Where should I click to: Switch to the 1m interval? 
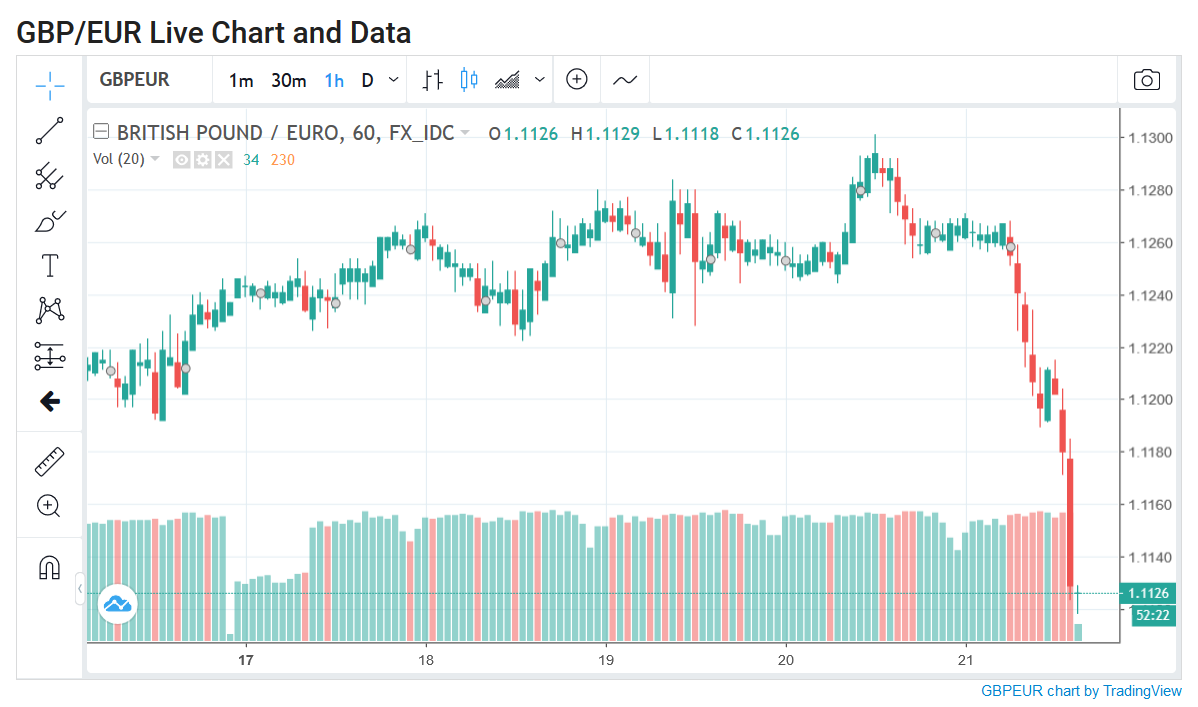coord(241,80)
